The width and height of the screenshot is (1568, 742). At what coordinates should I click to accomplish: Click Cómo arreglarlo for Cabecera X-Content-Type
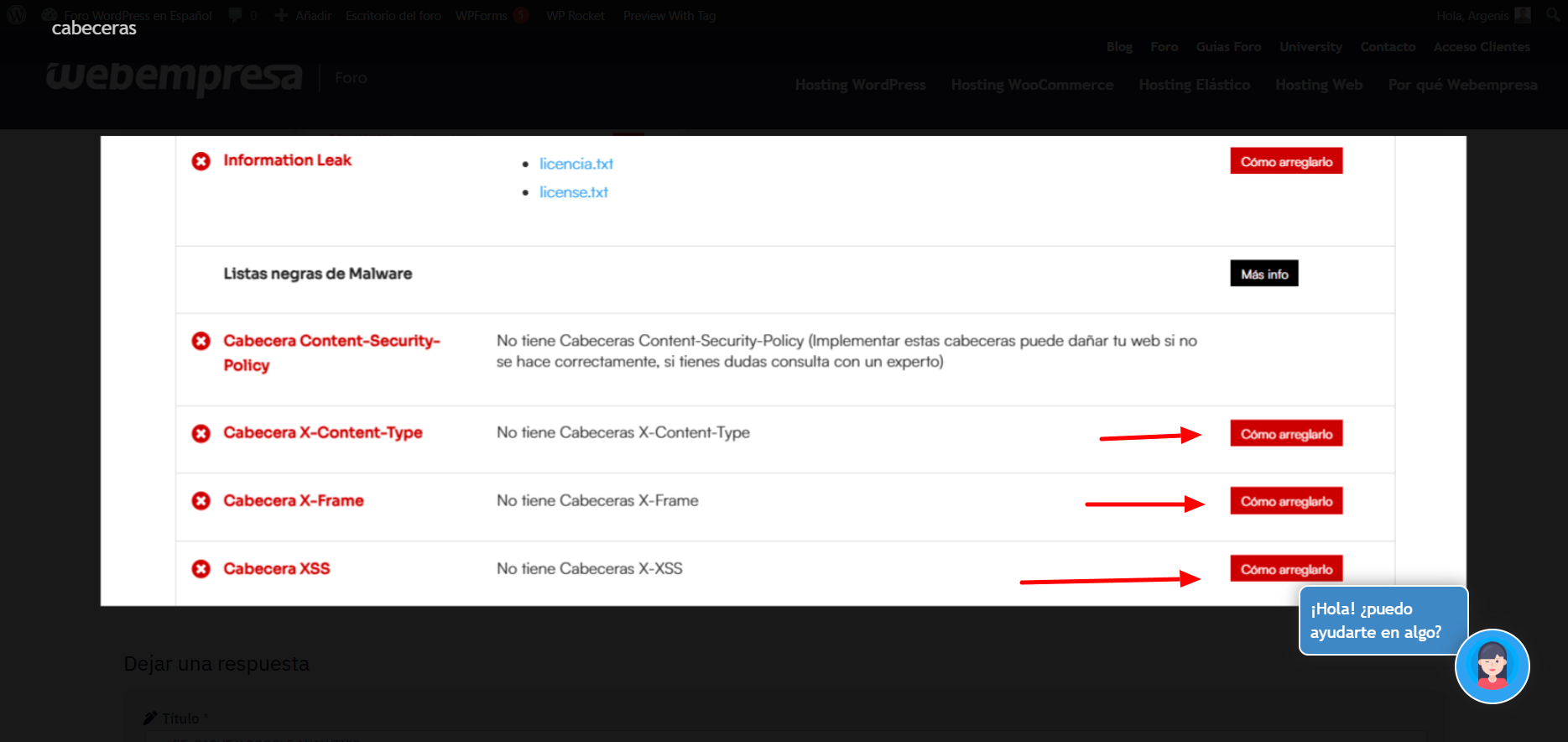pos(1285,434)
